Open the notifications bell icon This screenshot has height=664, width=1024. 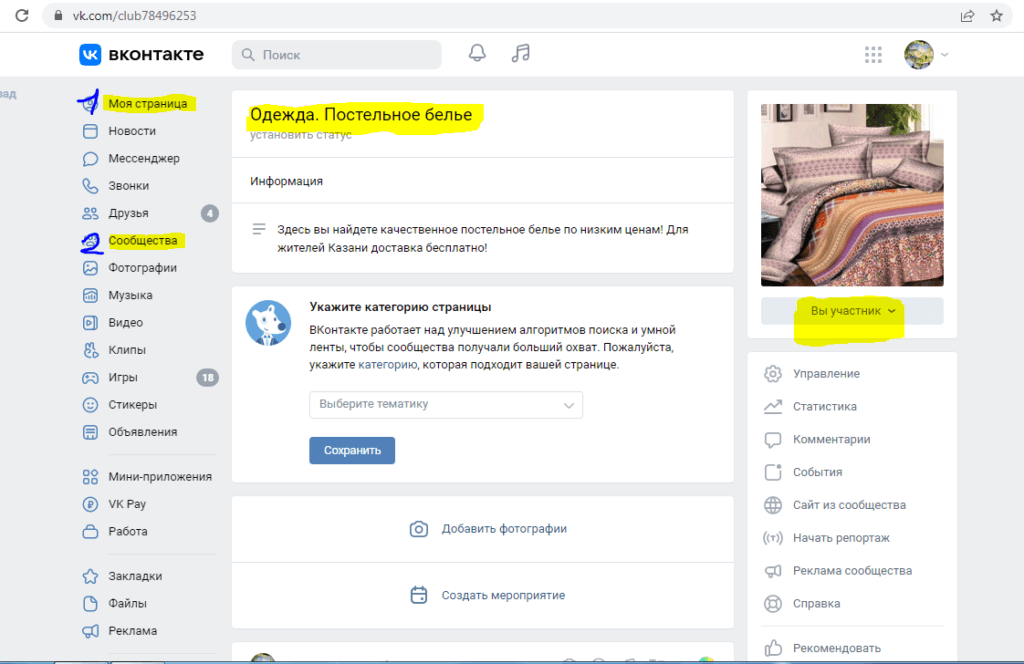coord(477,54)
